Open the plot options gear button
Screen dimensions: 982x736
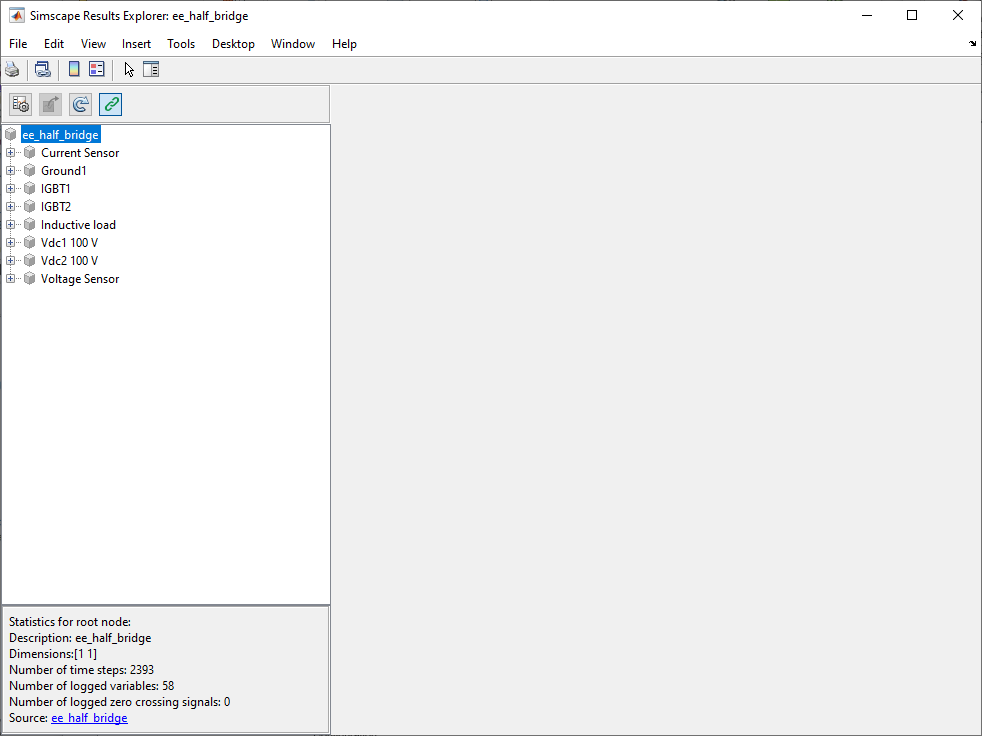(21, 104)
